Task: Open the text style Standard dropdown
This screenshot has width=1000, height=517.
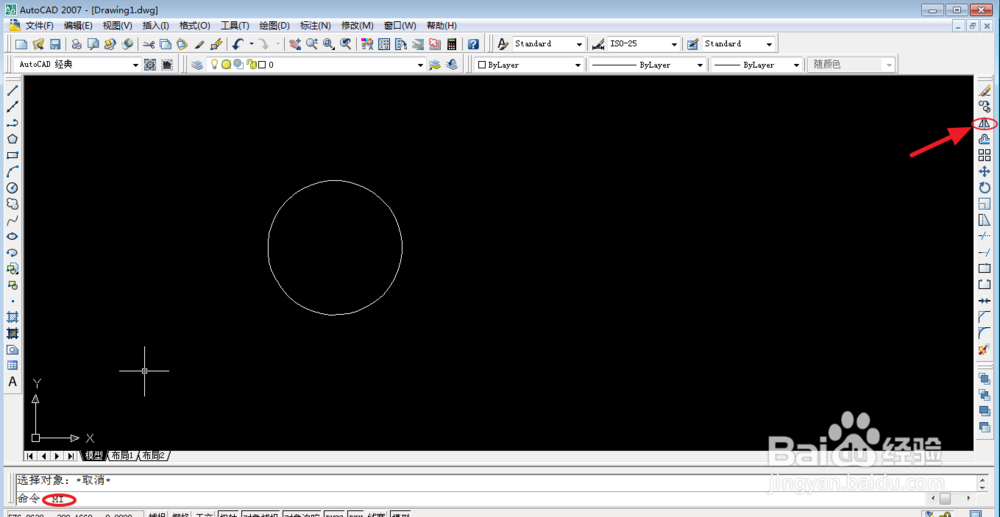Action: pyautogui.click(x=580, y=44)
